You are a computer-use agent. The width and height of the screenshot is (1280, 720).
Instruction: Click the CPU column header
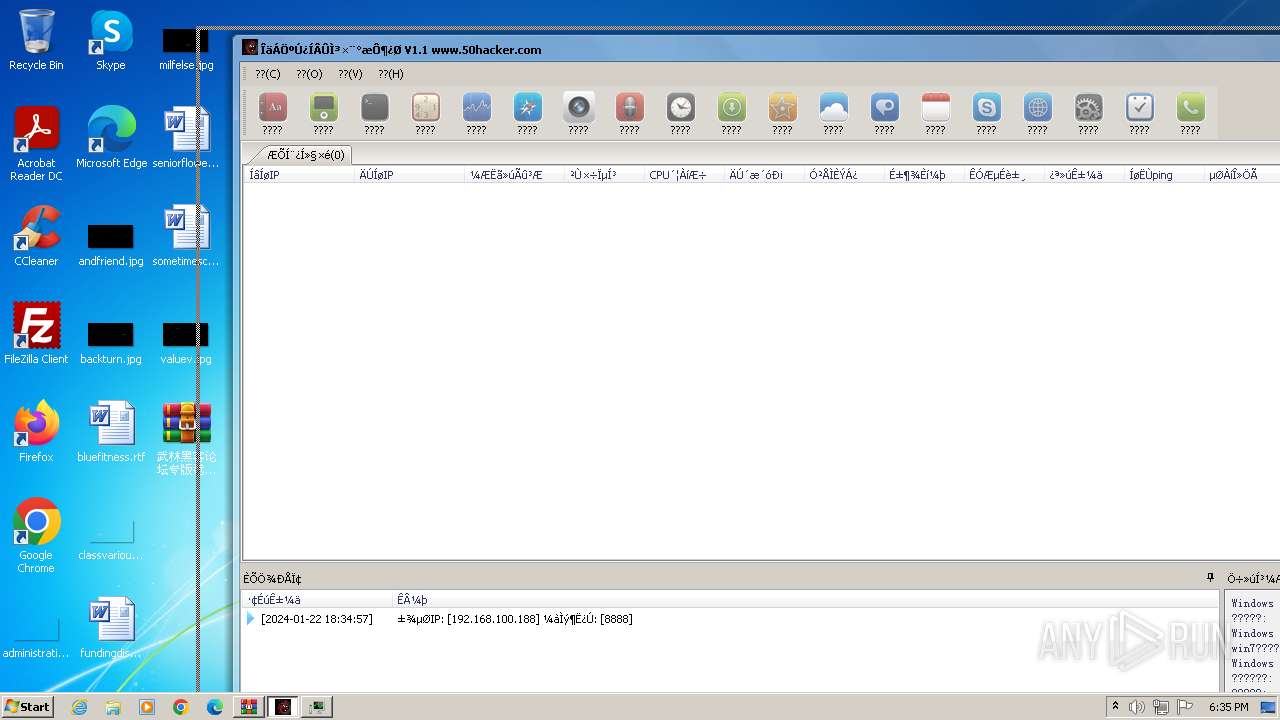685,175
